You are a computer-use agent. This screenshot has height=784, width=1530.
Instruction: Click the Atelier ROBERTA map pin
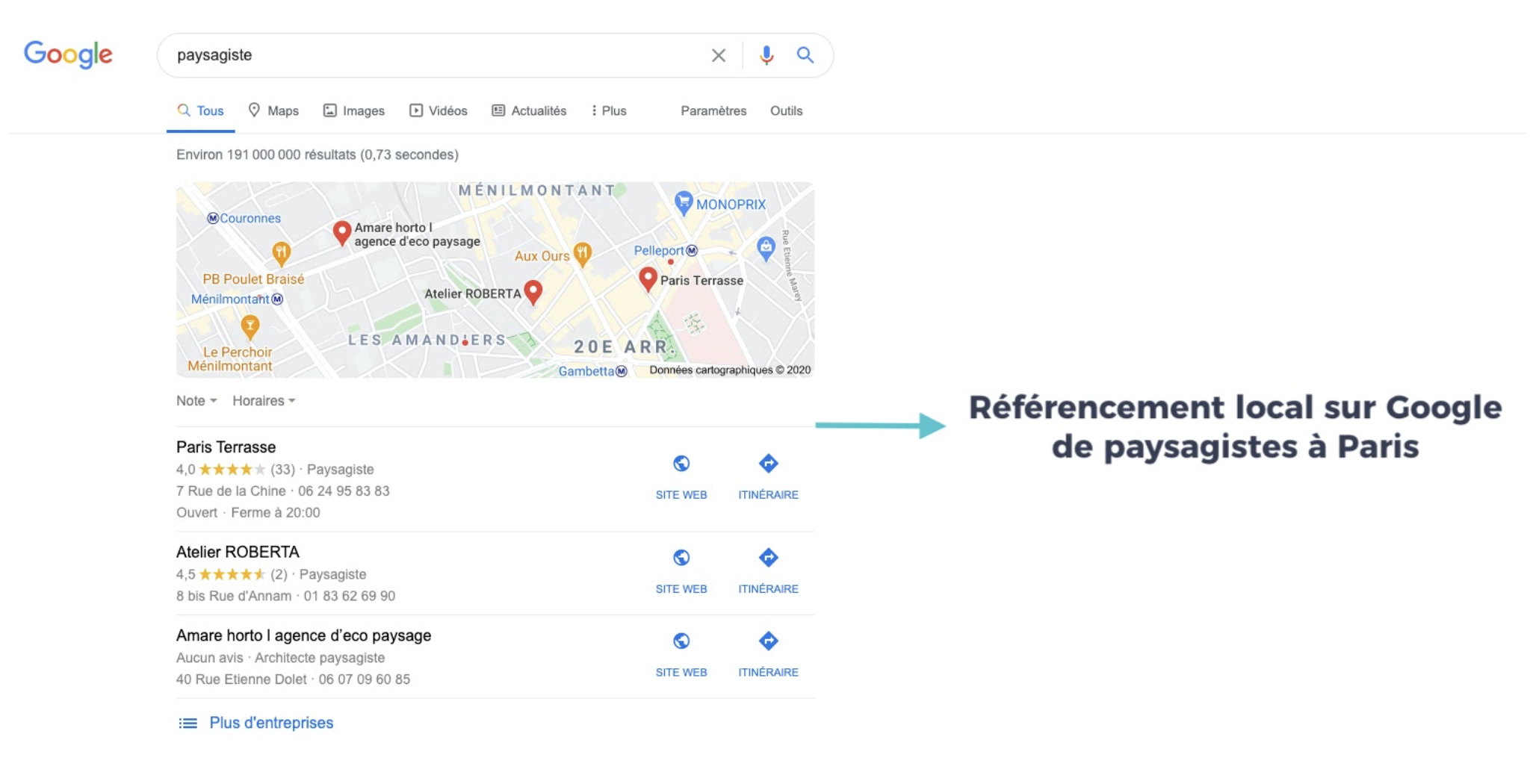coord(533,292)
